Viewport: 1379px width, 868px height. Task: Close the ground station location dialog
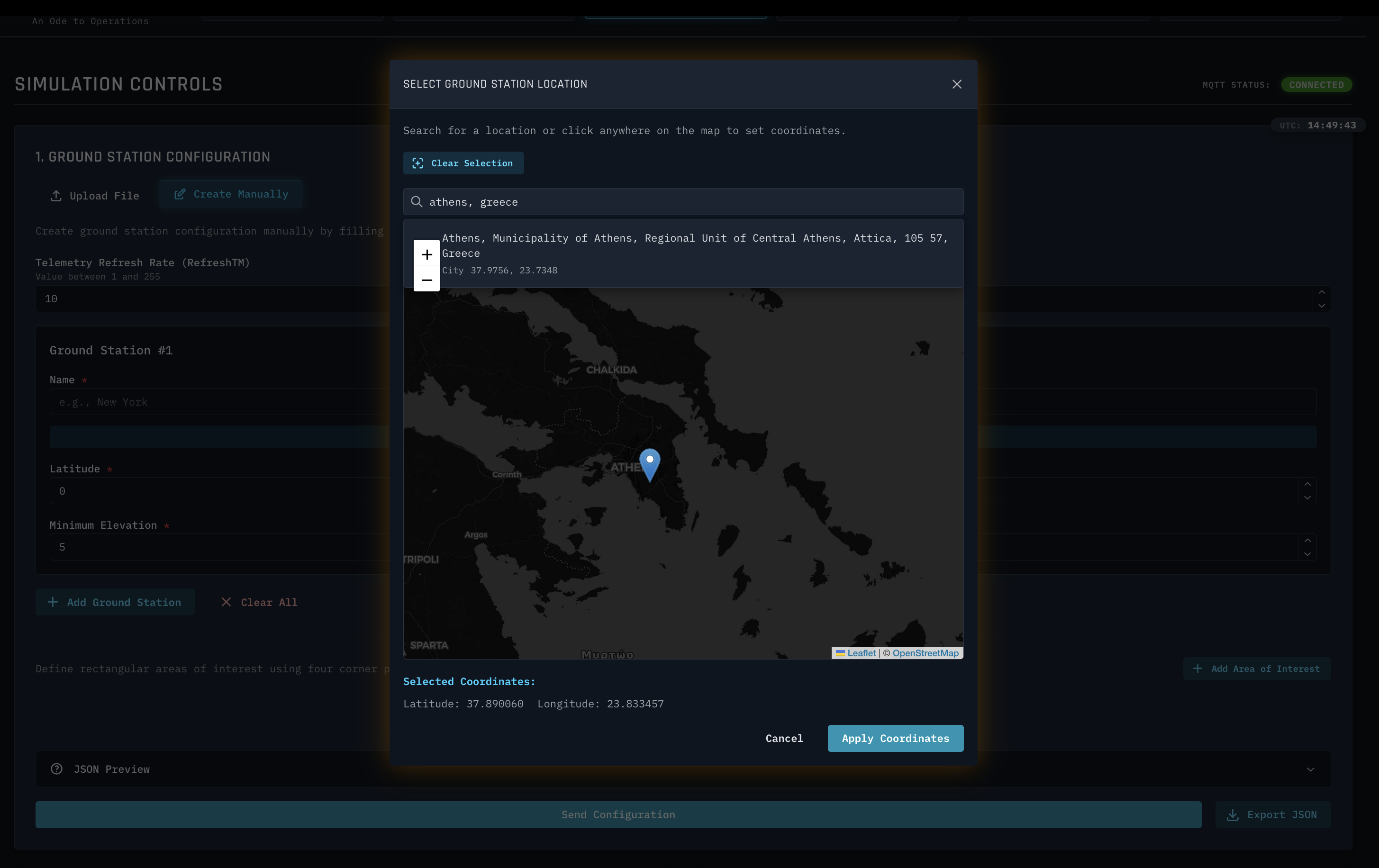[956, 84]
